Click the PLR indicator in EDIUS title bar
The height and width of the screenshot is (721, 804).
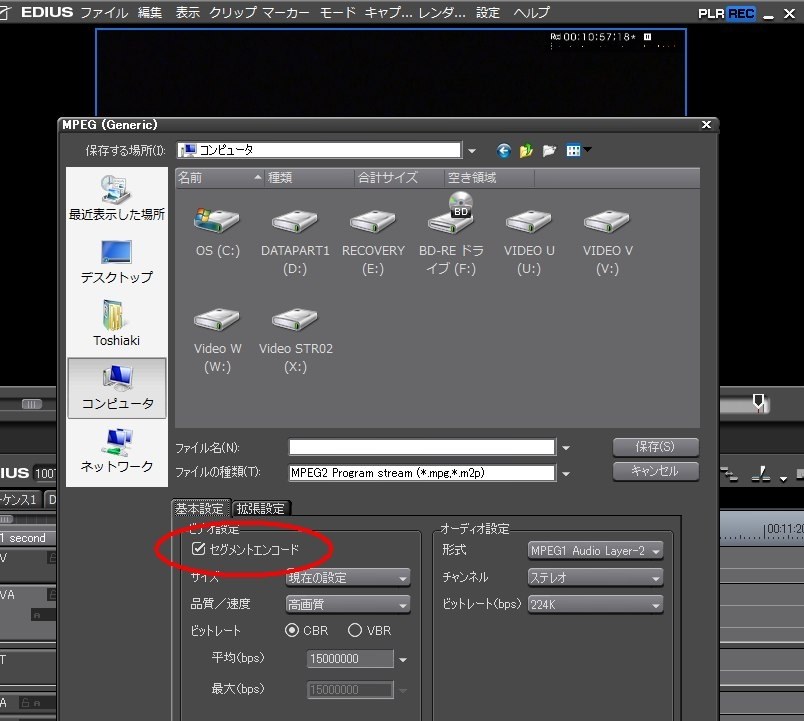point(712,13)
